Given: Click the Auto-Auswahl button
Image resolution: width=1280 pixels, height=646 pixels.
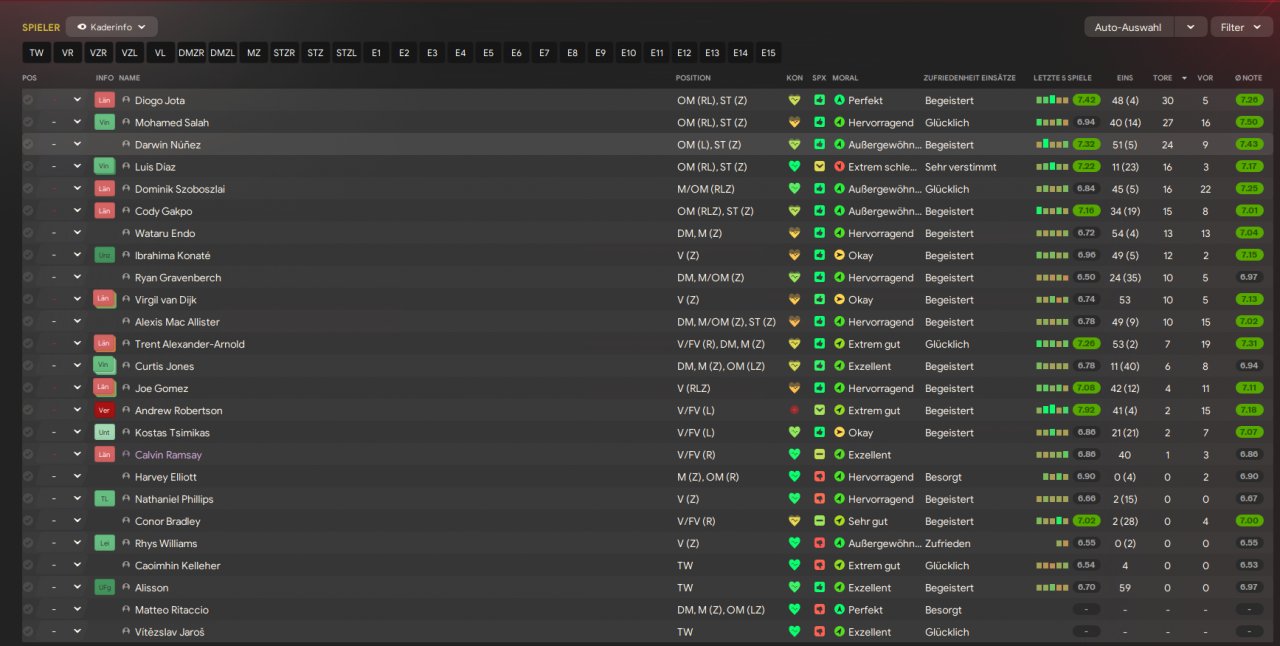Looking at the screenshot, I should pyautogui.click(x=1129, y=27).
